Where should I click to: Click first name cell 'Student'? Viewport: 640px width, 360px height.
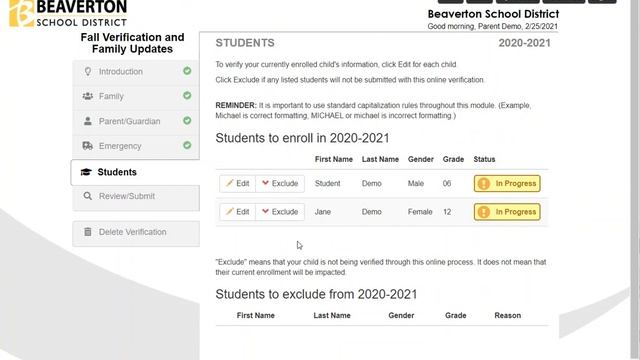327,184
